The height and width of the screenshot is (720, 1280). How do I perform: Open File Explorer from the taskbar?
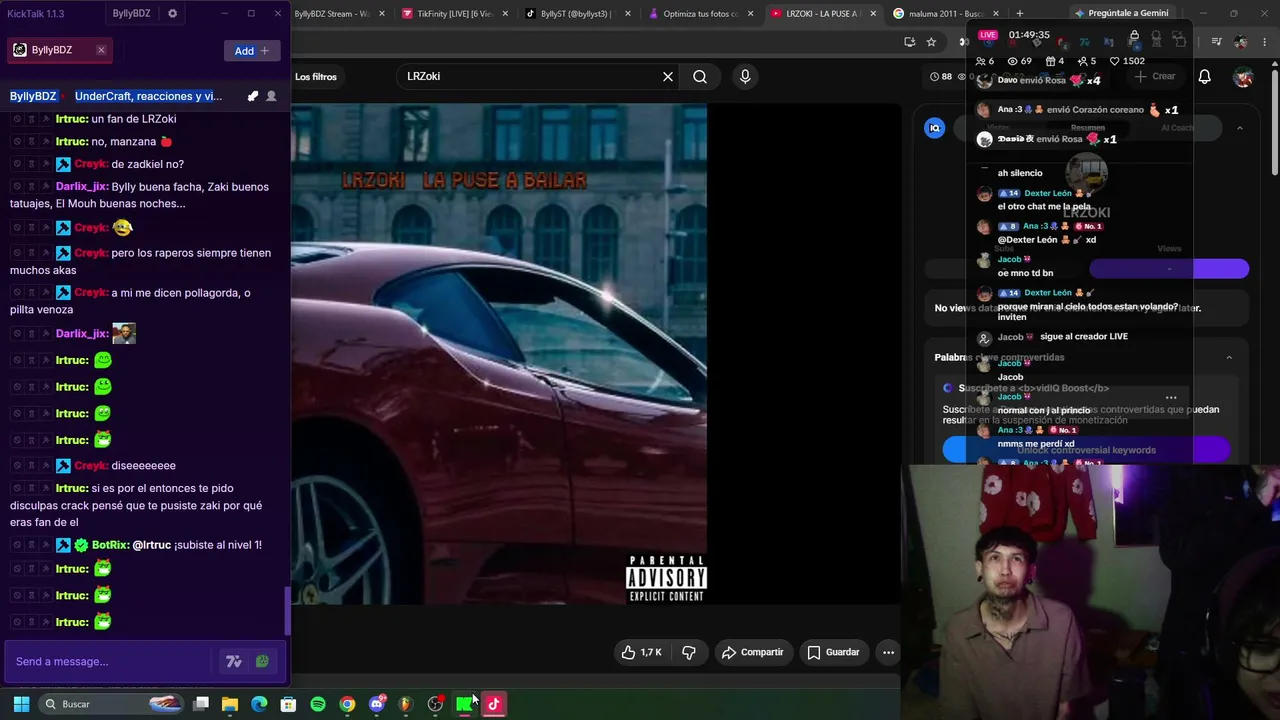[230, 704]
